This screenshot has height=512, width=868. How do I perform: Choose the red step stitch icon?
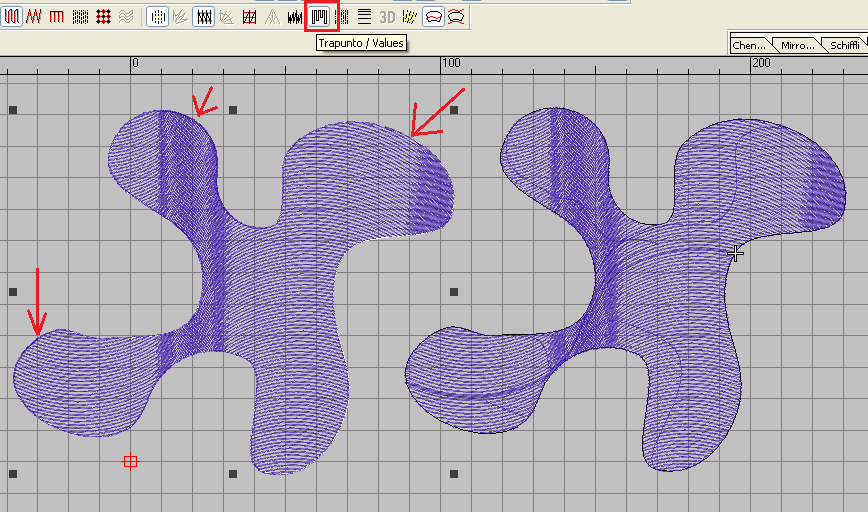56,16
